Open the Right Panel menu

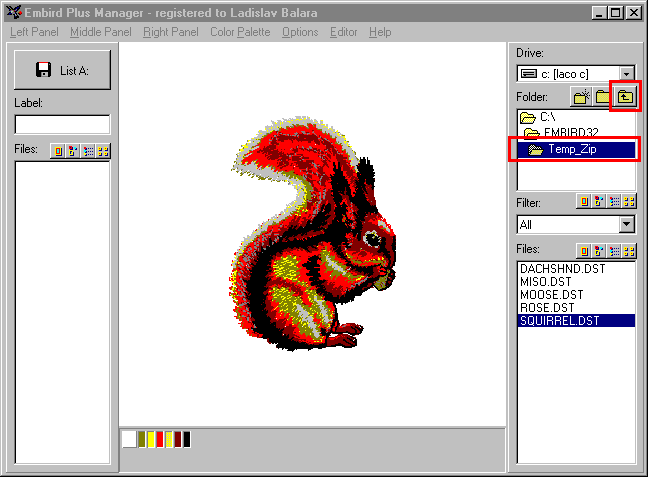(x=171, y=32)
